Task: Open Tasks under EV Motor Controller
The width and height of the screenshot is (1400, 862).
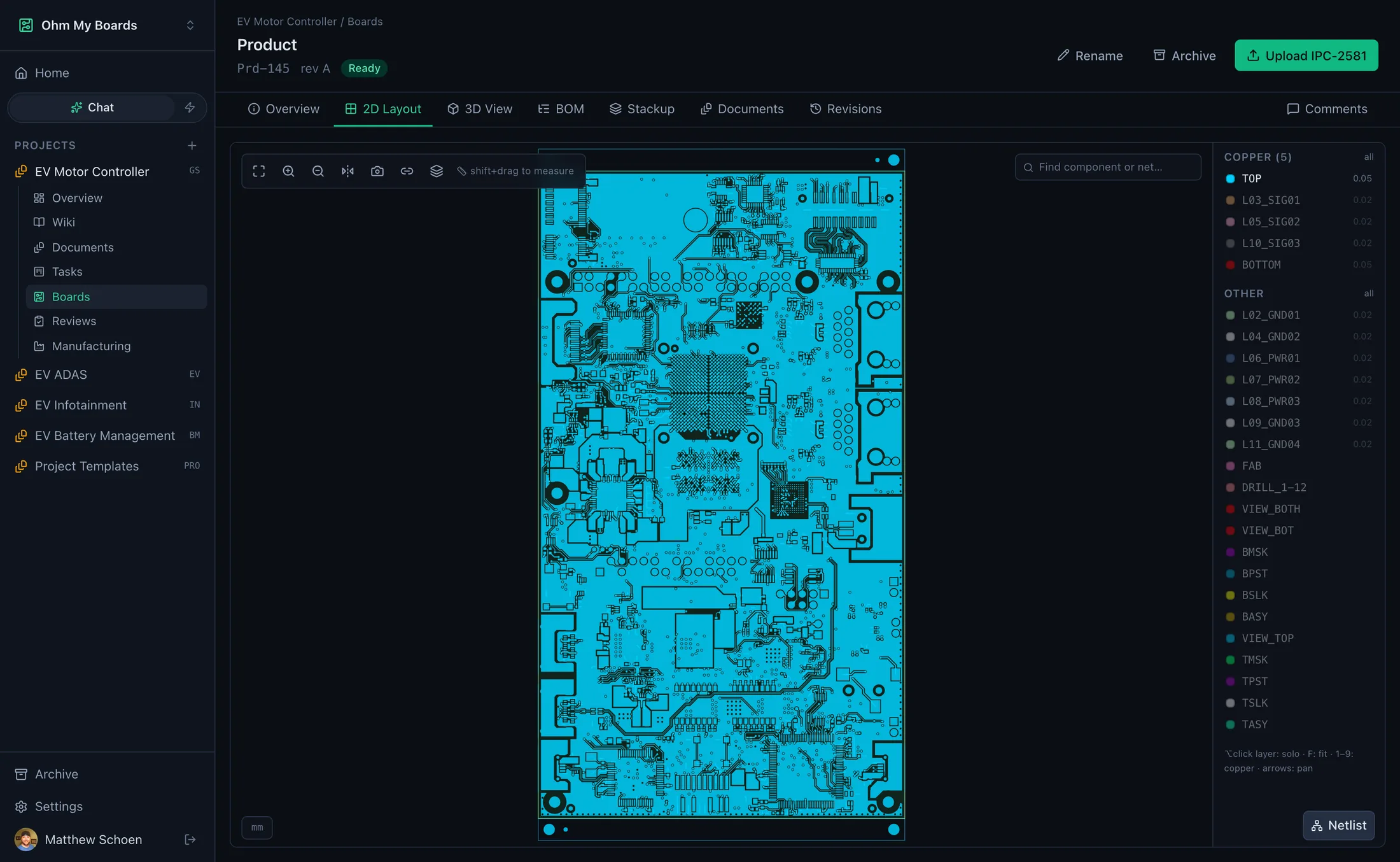Action: [x=116, y=272]
